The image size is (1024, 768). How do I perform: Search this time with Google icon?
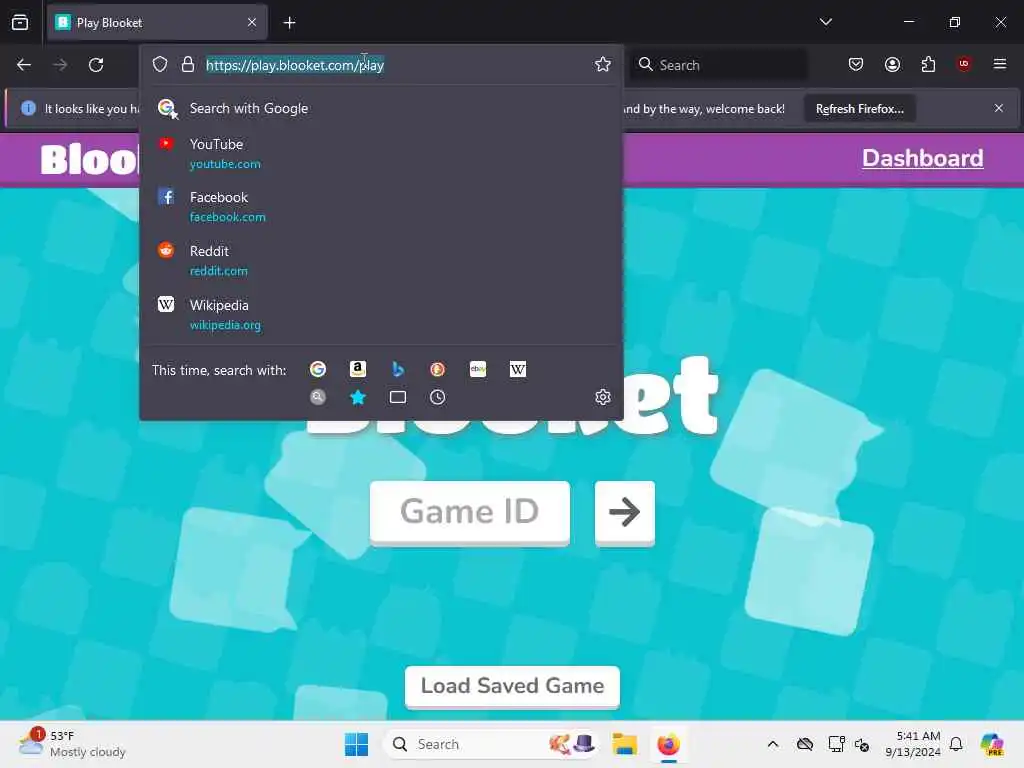317,370
